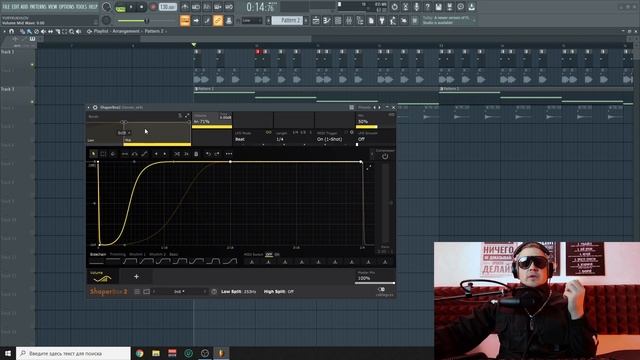Open ShaperBox plugin gear settings in title bar
640x360 pixels.
click(95, 107)
